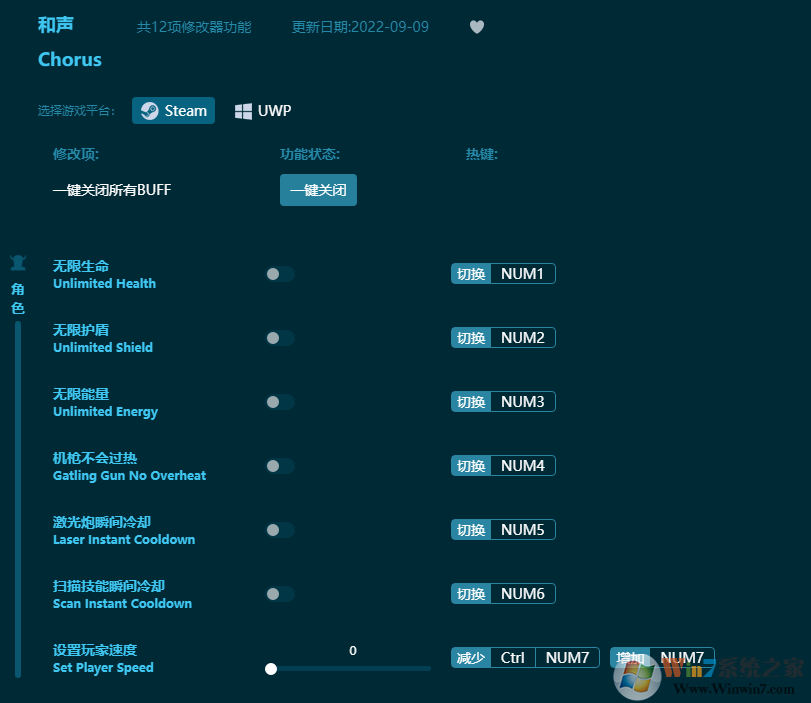Enable the Unlimited Shield toggle
The image size is (811, 703).
click(x=279, y=338)
